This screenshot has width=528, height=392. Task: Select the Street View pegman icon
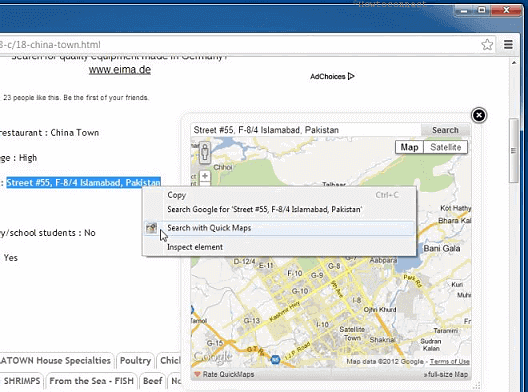tap(205, 152)
